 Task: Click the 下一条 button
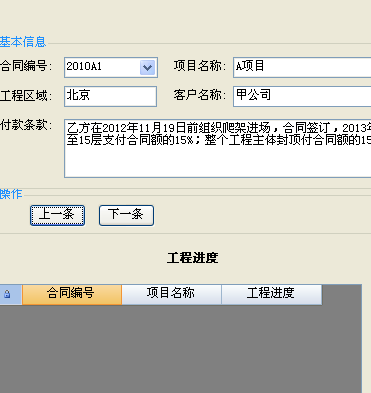(126, 215)
